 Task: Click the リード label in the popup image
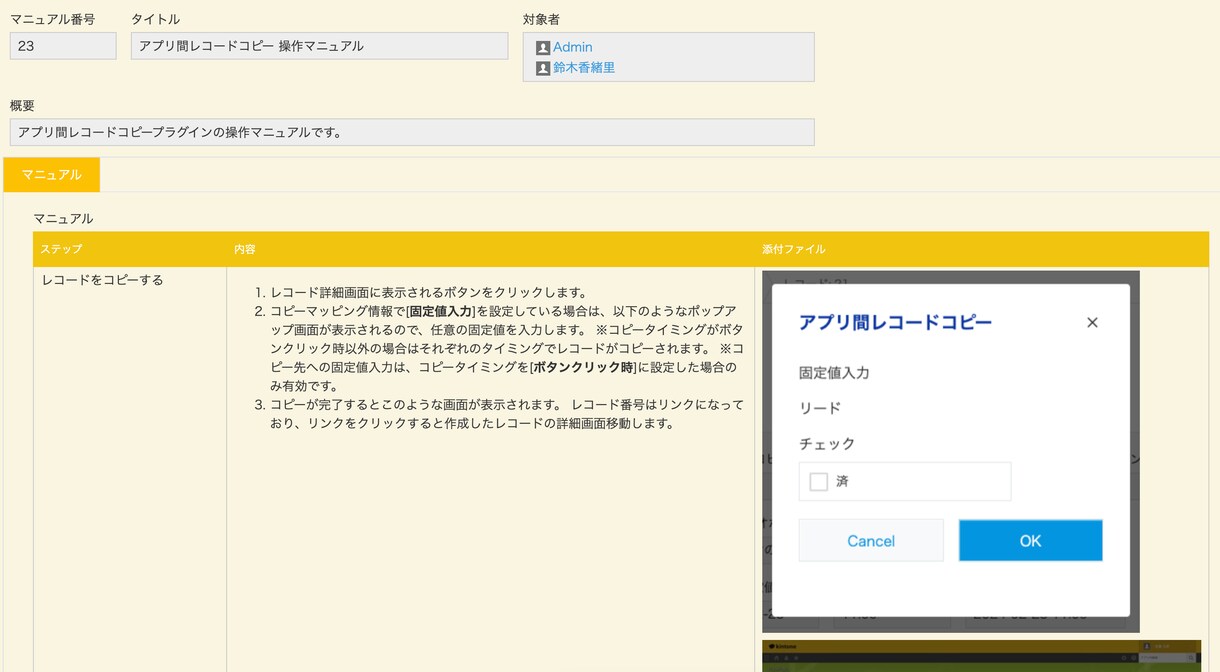tap(820, 408)
